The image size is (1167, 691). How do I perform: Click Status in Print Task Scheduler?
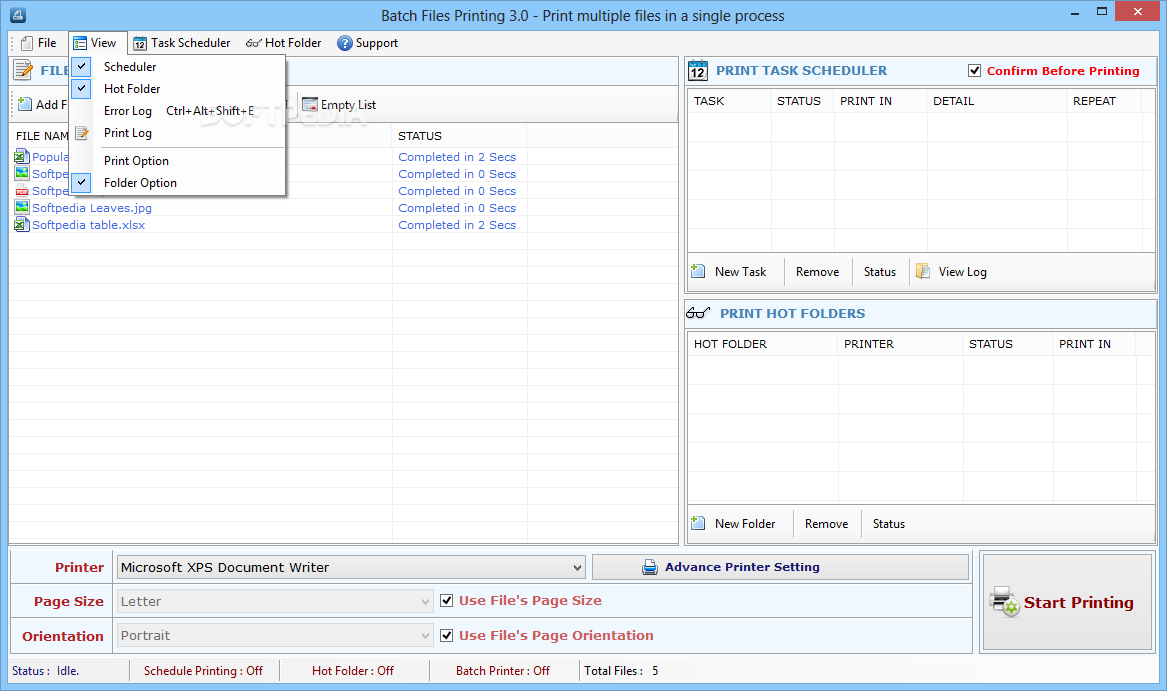[880, 272]
